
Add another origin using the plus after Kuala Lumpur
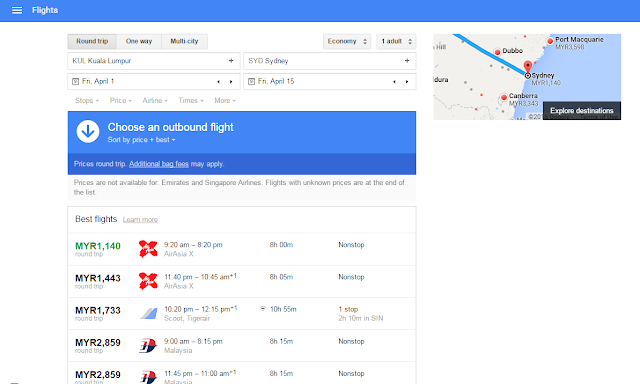231,61
